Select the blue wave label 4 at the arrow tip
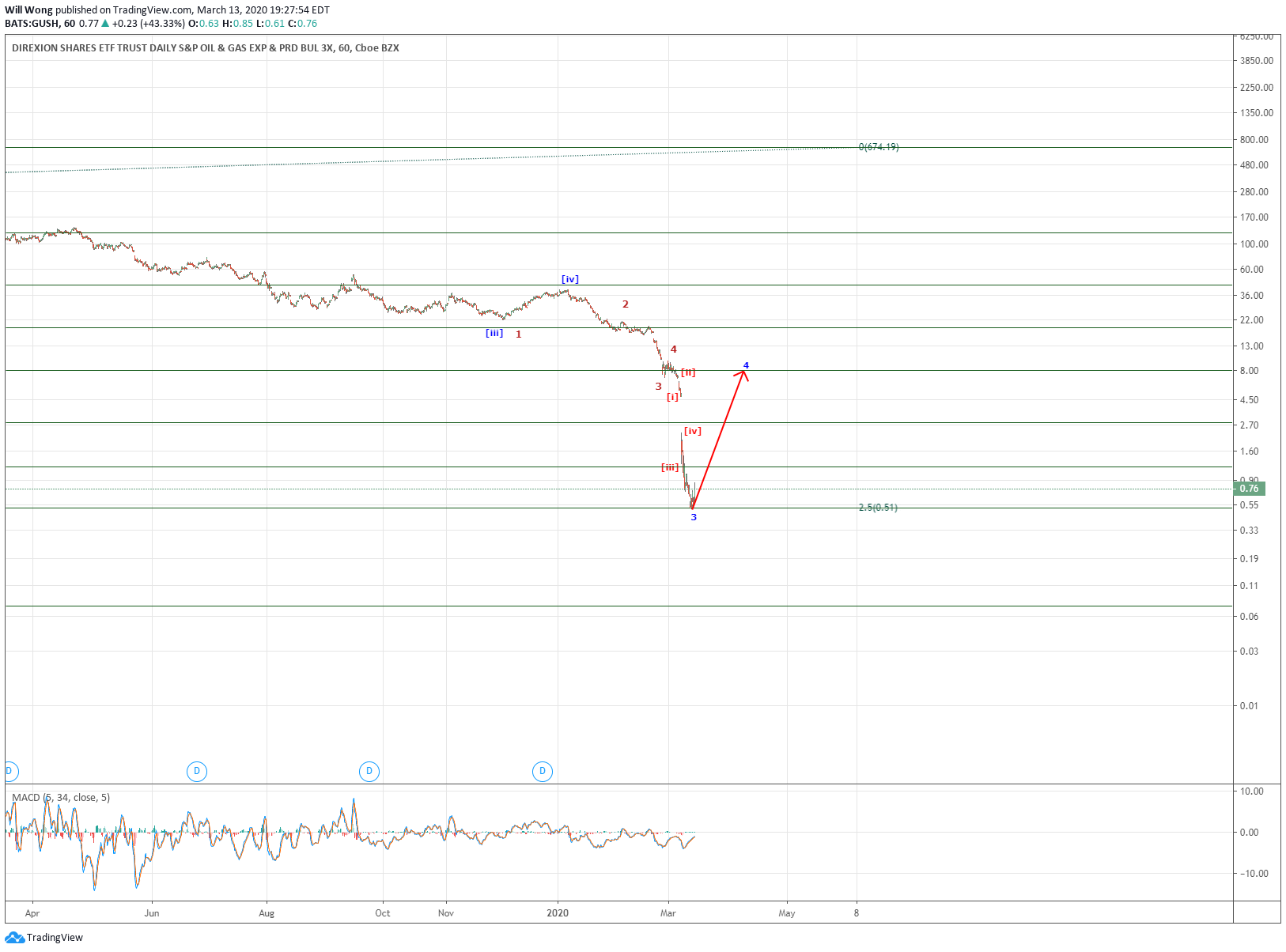The image size is (1286, 952). (746, 365)
